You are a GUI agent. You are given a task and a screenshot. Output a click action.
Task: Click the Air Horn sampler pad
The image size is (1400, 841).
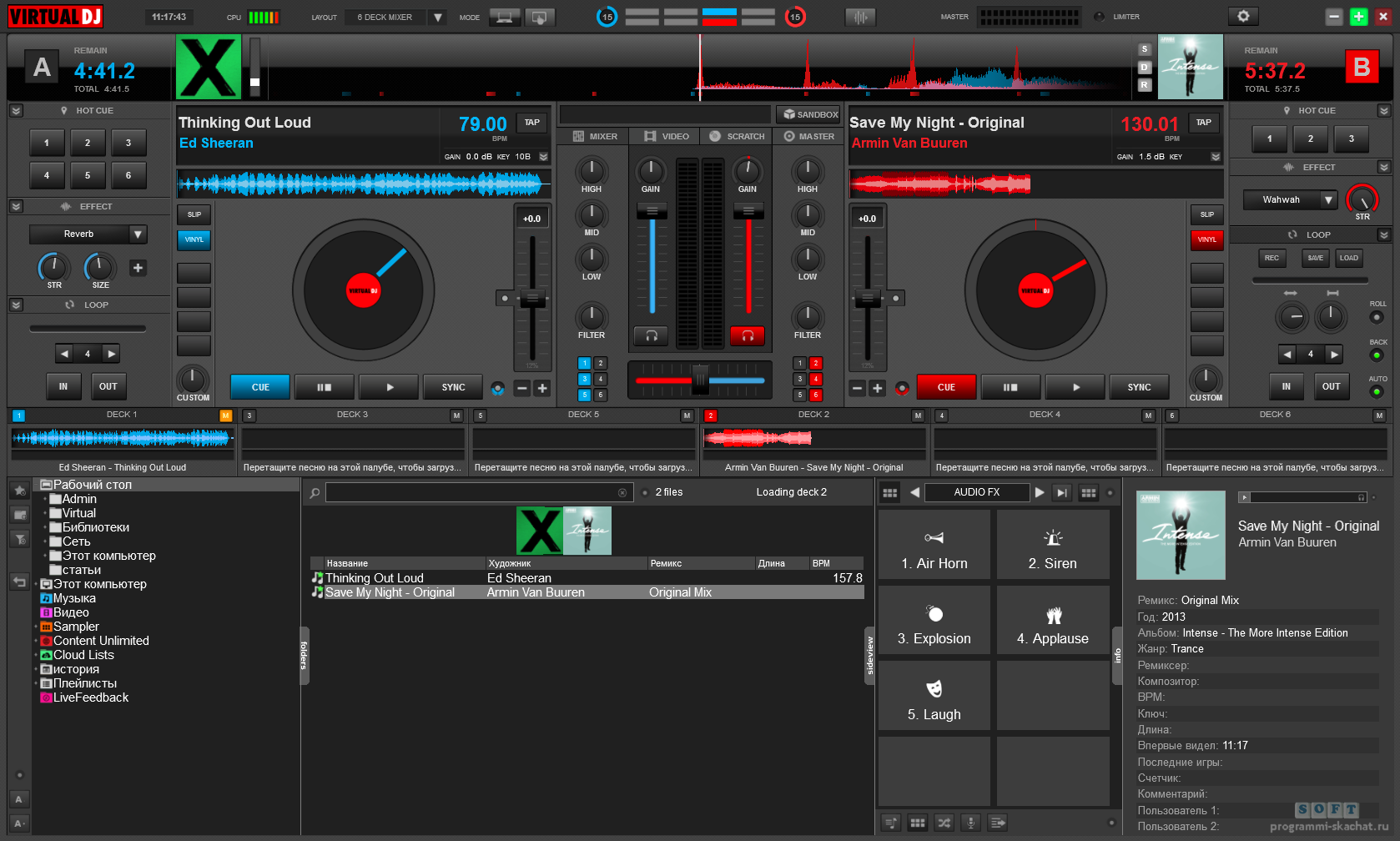[934, 545]
